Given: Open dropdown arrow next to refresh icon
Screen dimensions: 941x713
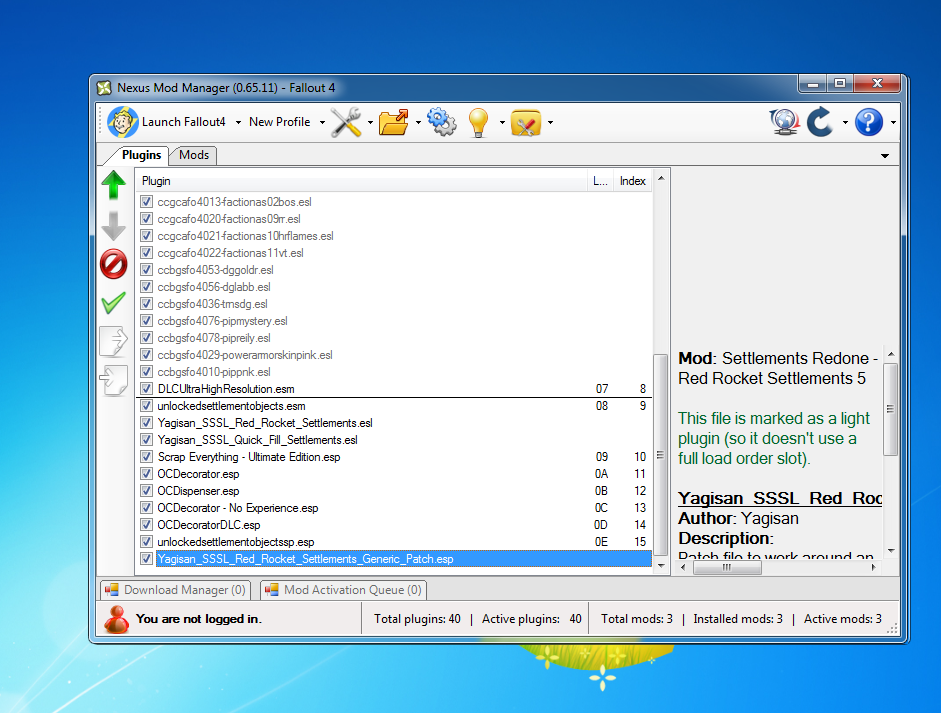Looking at the screenshot, I should [845, 122].
